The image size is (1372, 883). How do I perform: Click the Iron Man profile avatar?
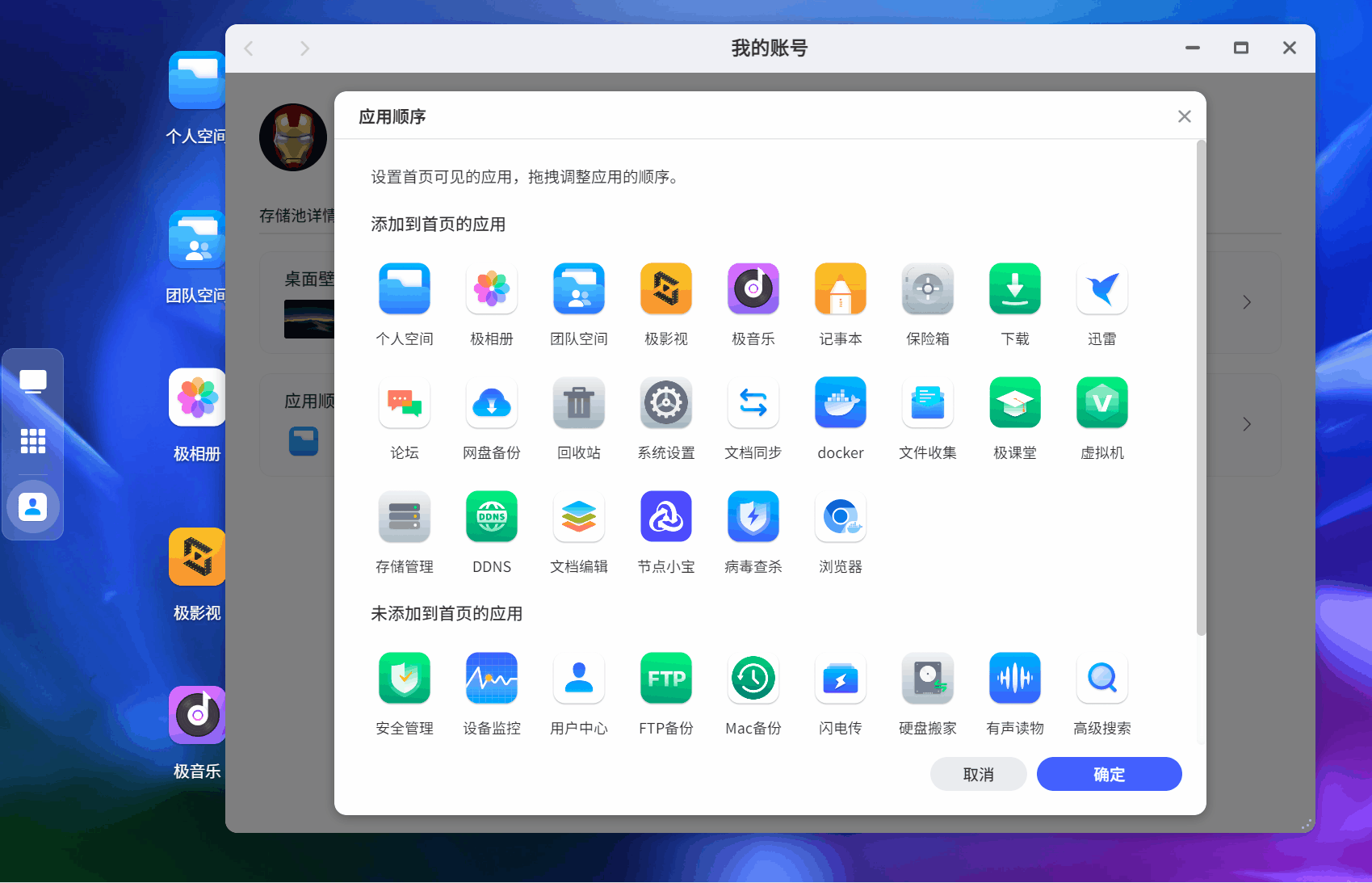(x=293, y=137)
